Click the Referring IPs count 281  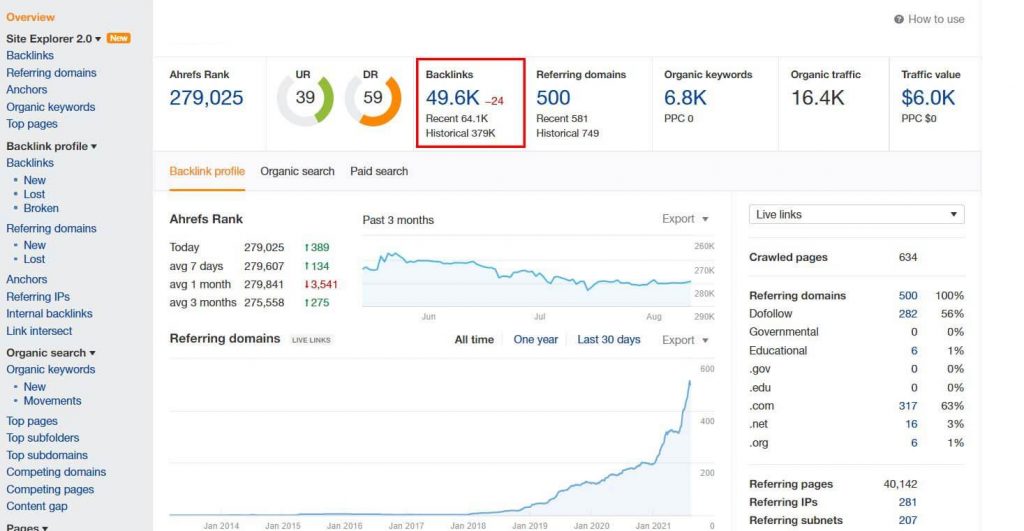[x=908, y=502]
